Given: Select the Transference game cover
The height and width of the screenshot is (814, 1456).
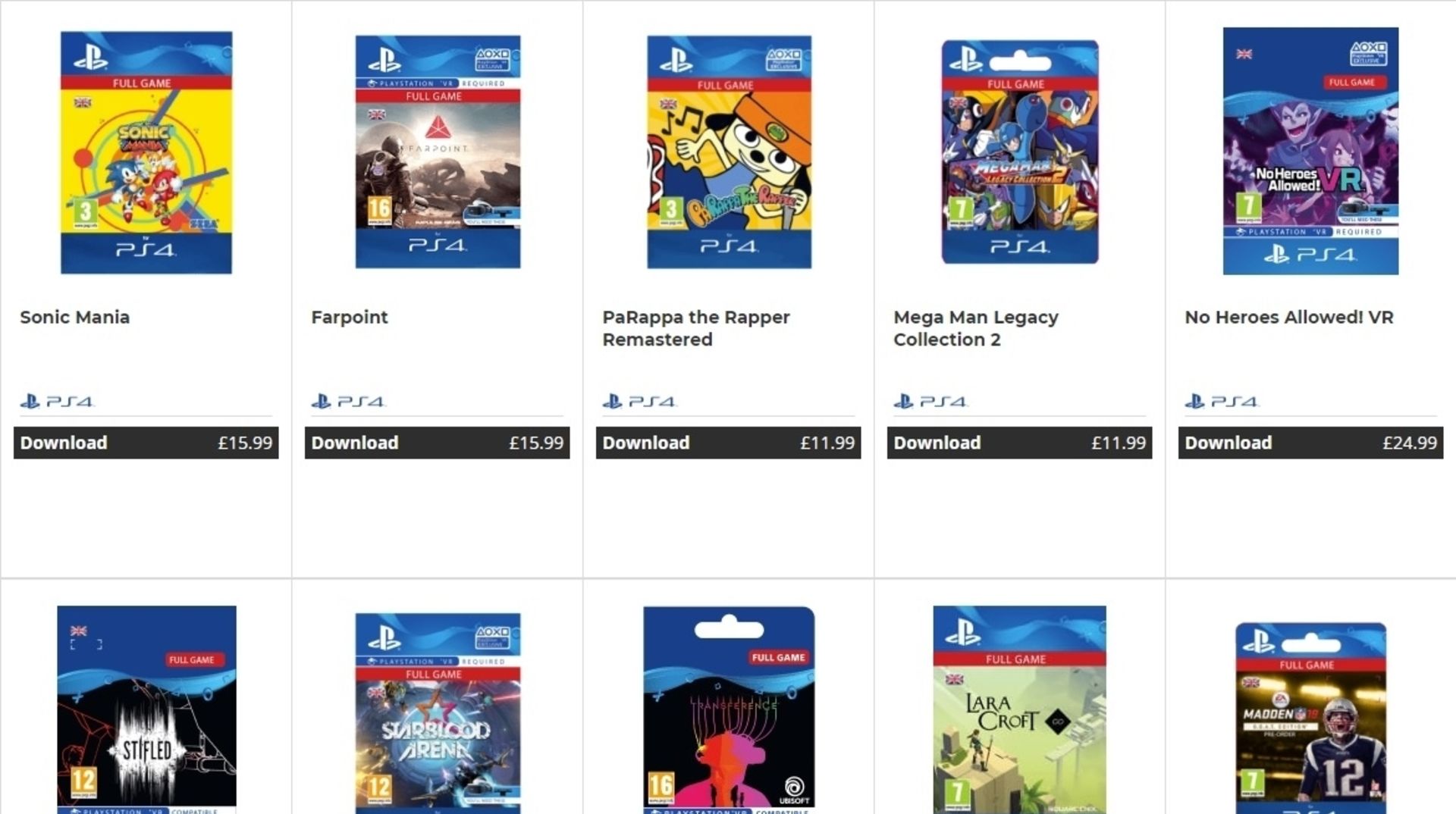Looking at the screenshot, I should 729,709.
